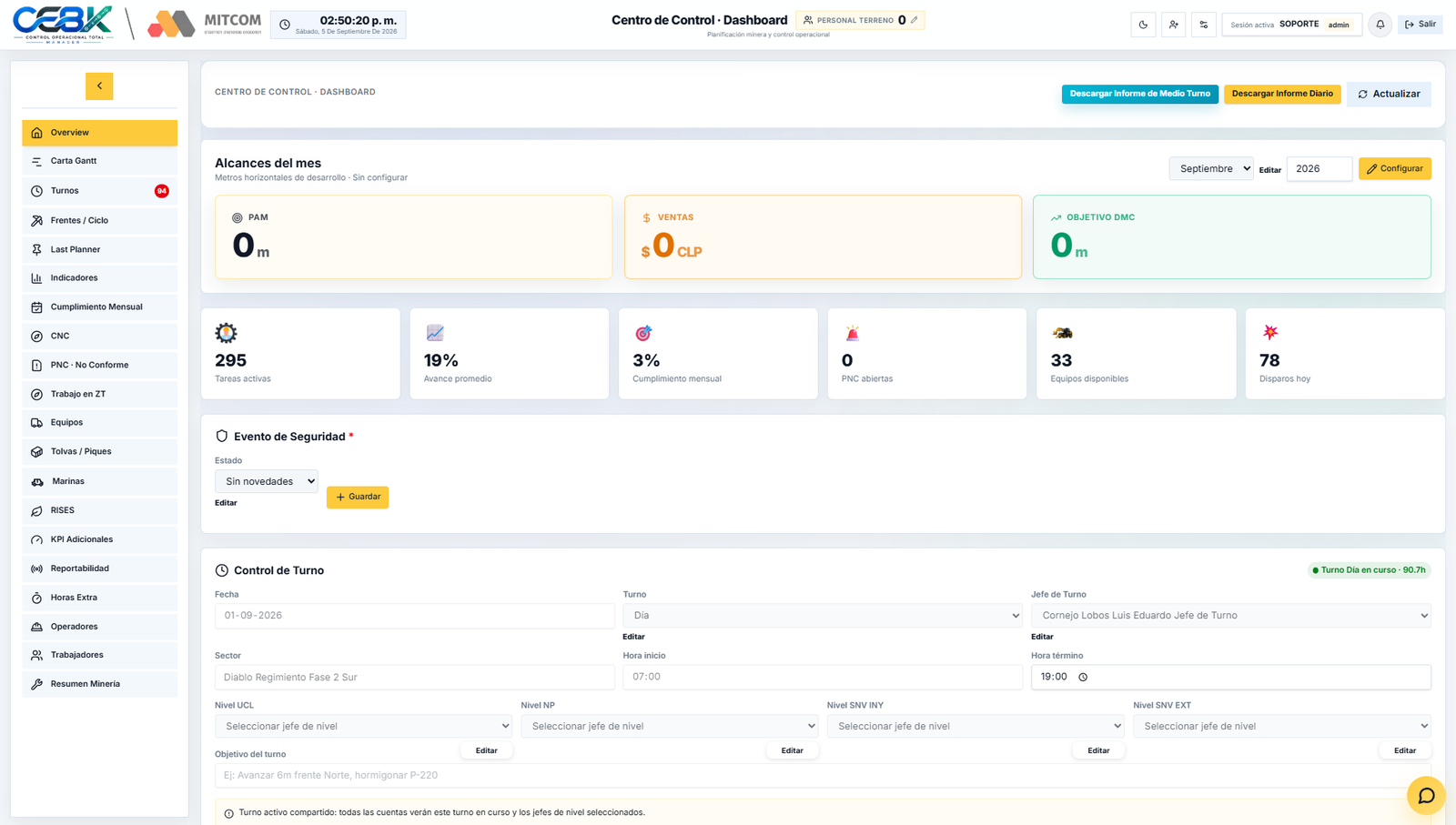The image size is (1456, 825).
Task: Open the user management icon in header
Action: 1174,25
